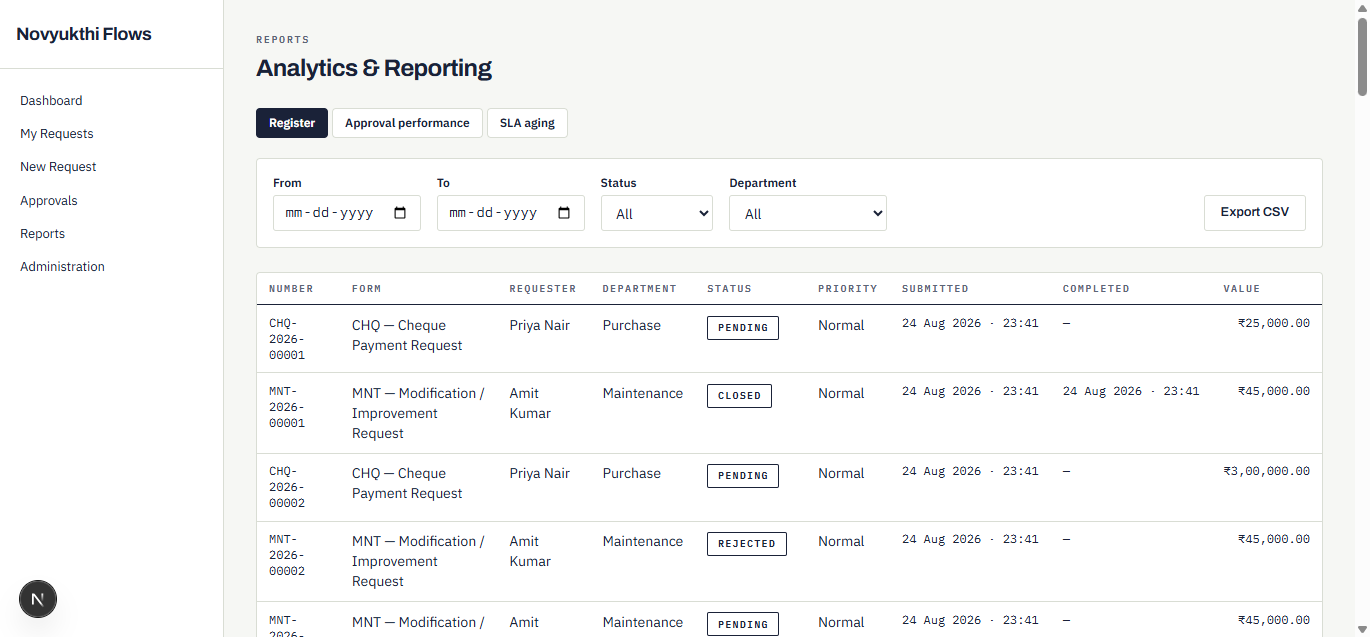Click Amit Kumar in MNT-2026-00001 row
Viewport: 1370px width, 637px height.
(530, 403)
